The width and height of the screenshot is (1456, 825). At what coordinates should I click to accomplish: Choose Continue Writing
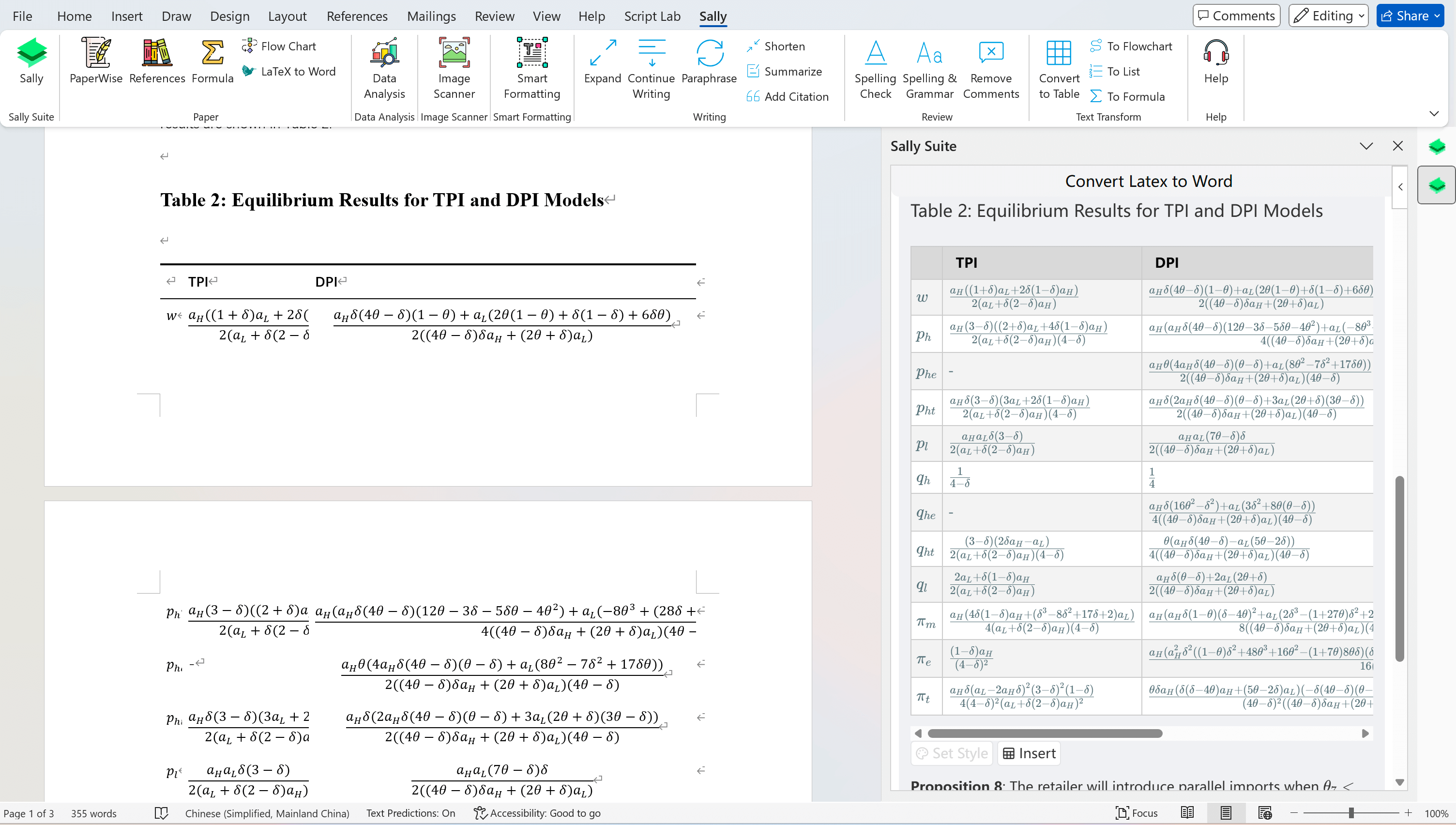pos(651,69)
